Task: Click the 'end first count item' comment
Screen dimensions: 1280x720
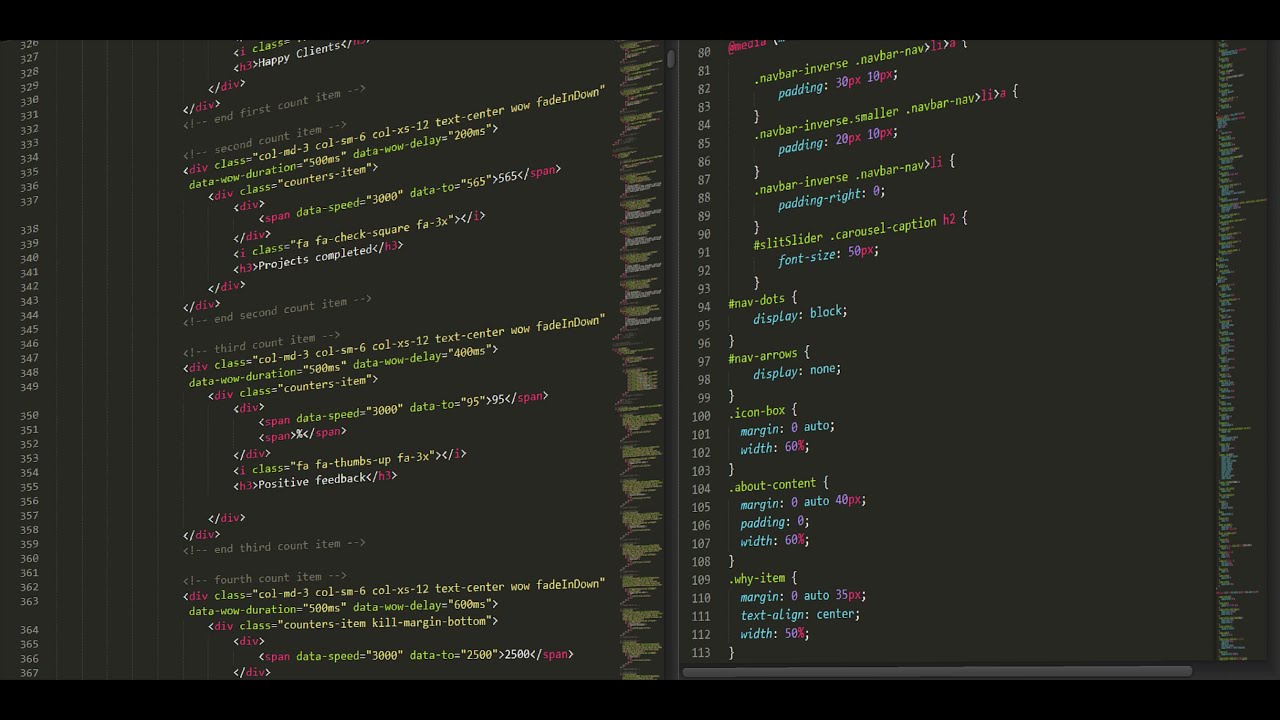Action: 274,108
